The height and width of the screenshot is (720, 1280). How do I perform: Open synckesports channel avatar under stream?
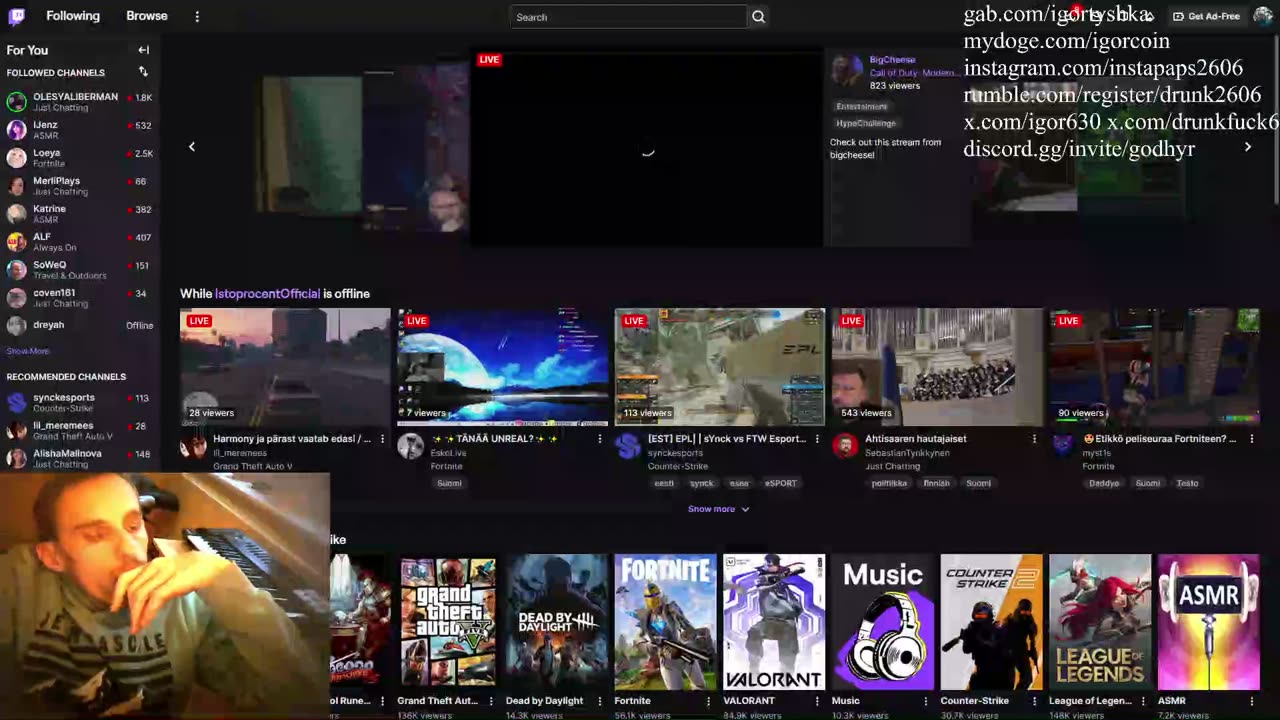[x=628, y=447]
